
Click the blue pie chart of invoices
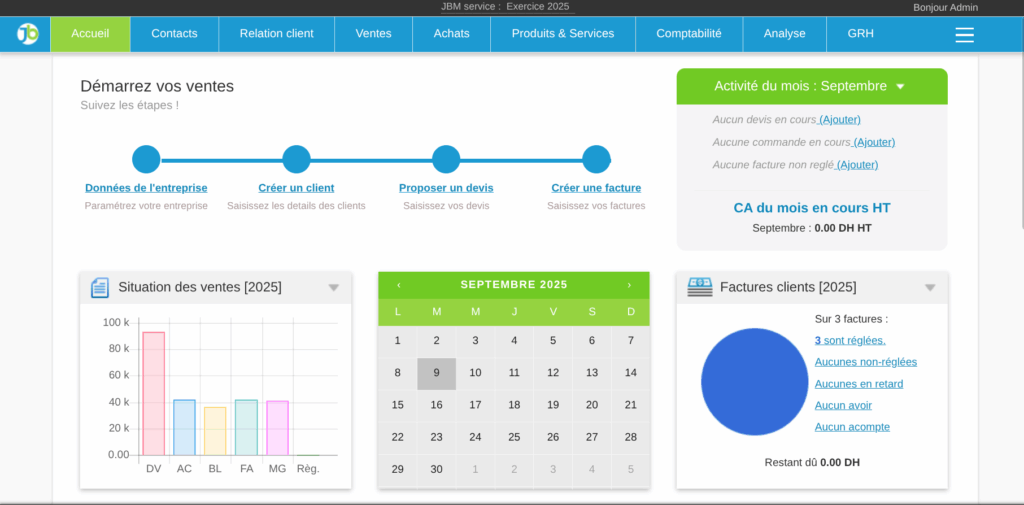(754, 382)
